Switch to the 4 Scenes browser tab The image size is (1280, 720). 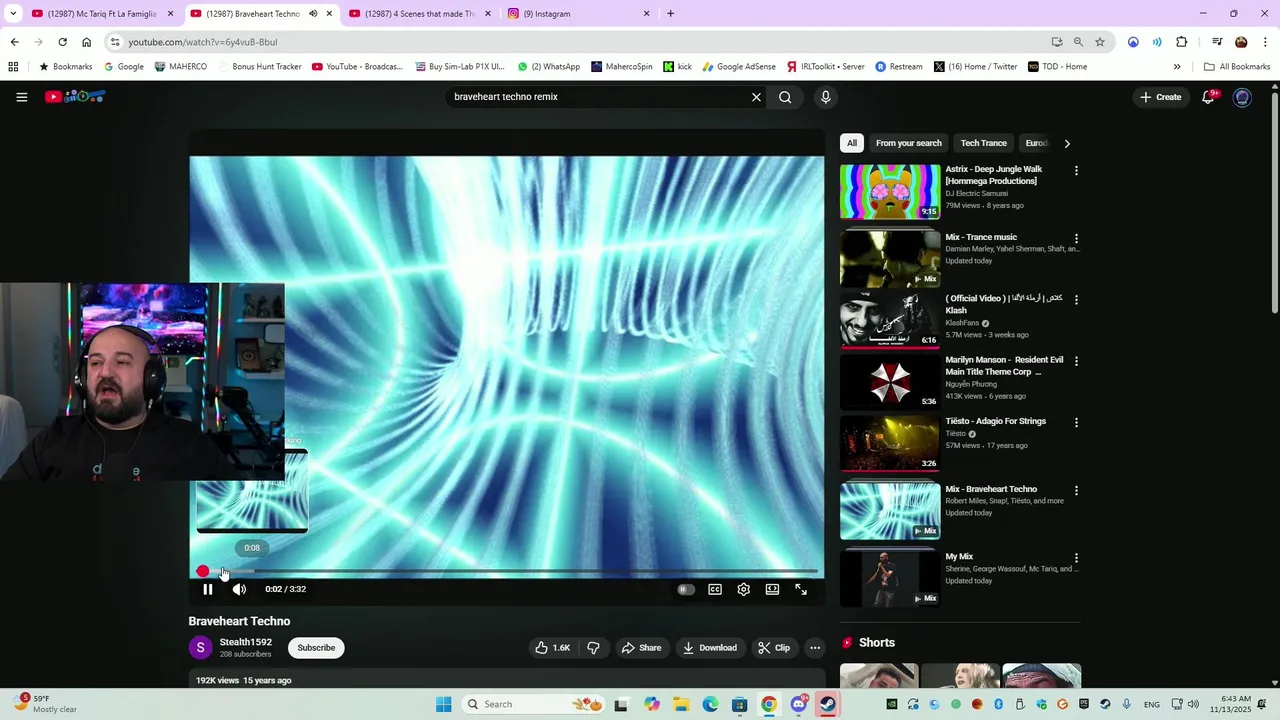point(420,14)
